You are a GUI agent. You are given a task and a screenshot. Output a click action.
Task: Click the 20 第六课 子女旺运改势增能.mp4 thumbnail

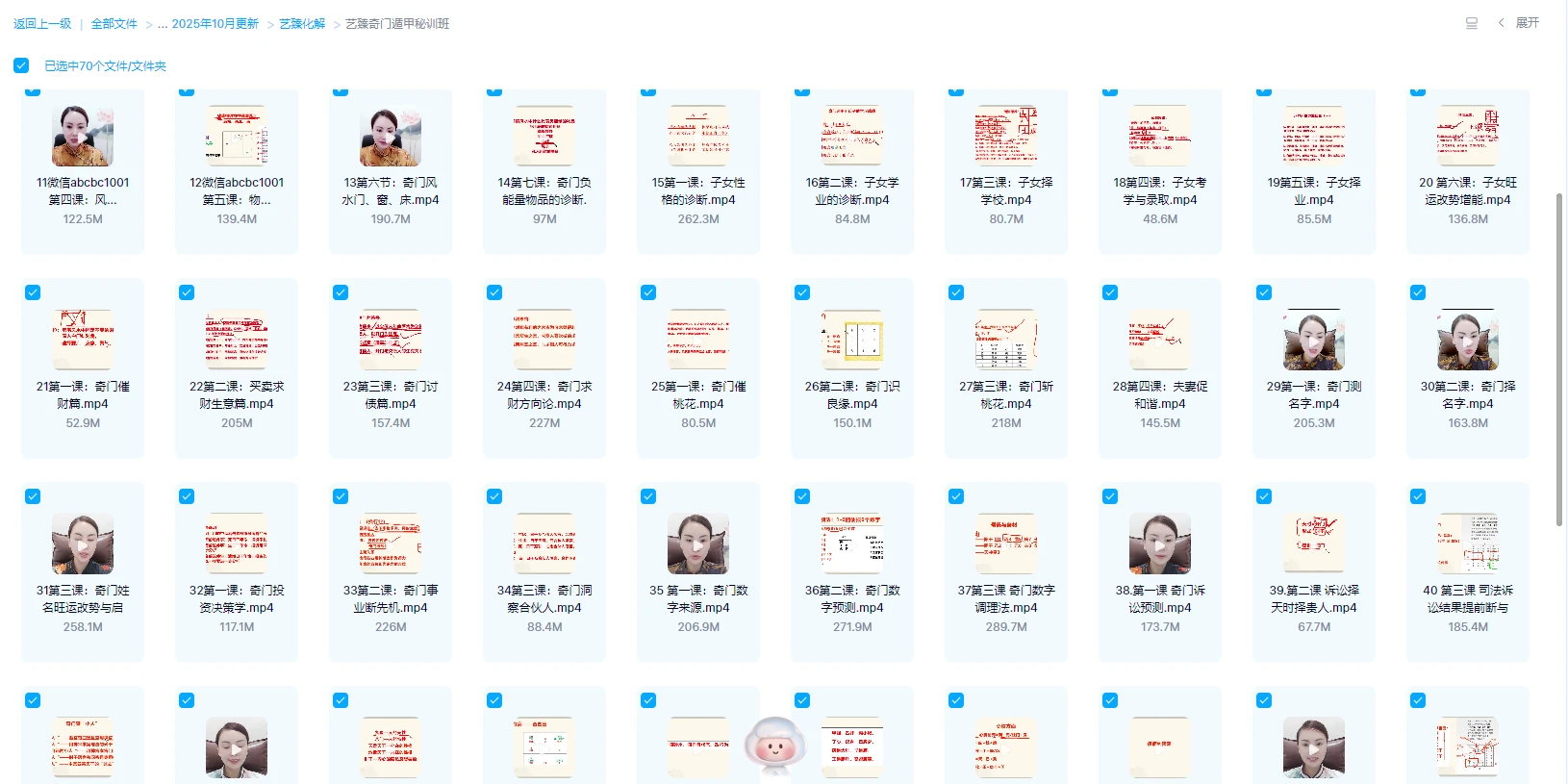click(1468, 137)
